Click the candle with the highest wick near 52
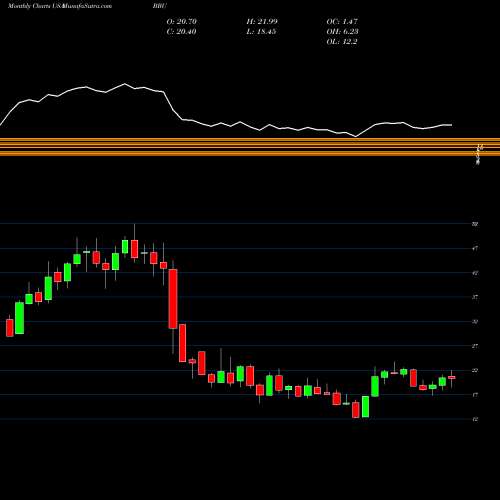 [135, 249]
